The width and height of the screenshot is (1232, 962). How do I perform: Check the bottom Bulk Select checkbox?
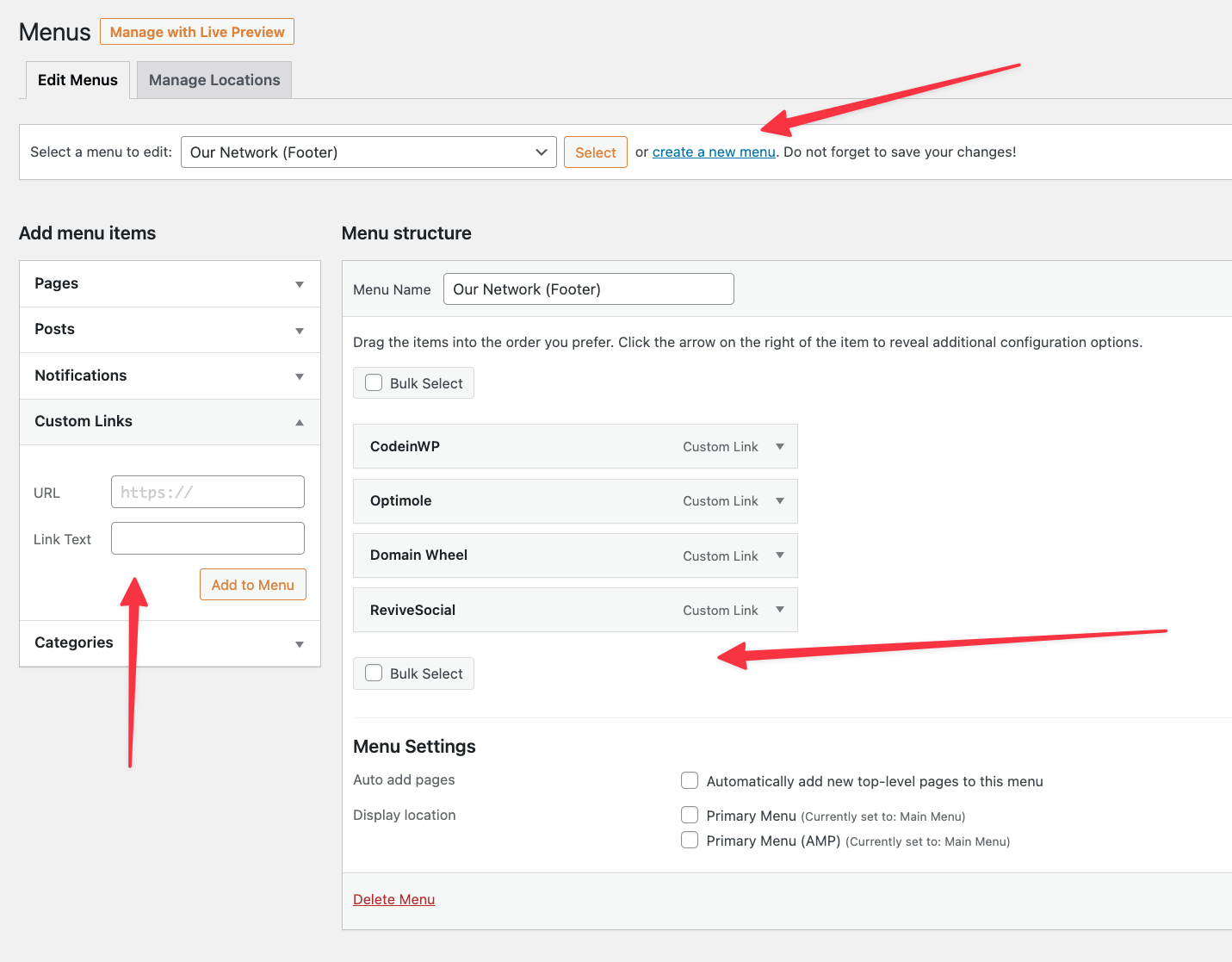click(x=374, y=673)
